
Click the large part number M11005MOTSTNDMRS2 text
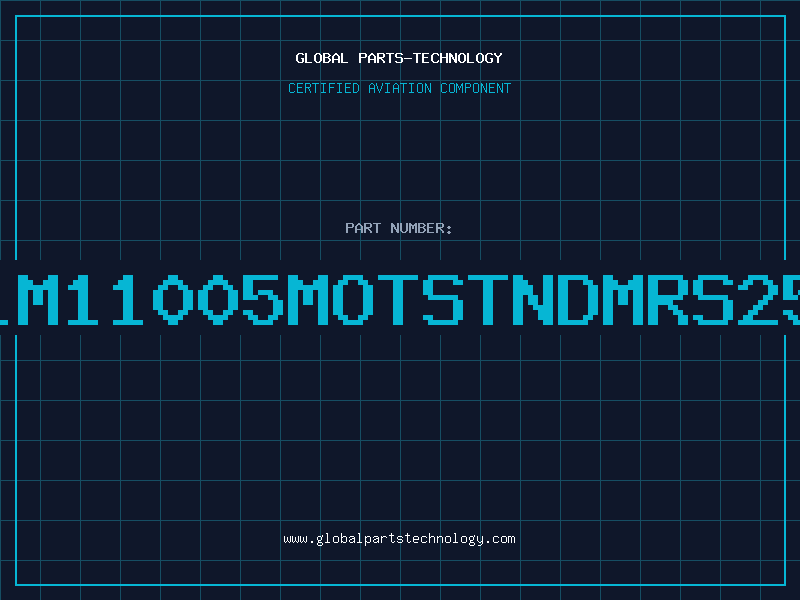(400, 300)
